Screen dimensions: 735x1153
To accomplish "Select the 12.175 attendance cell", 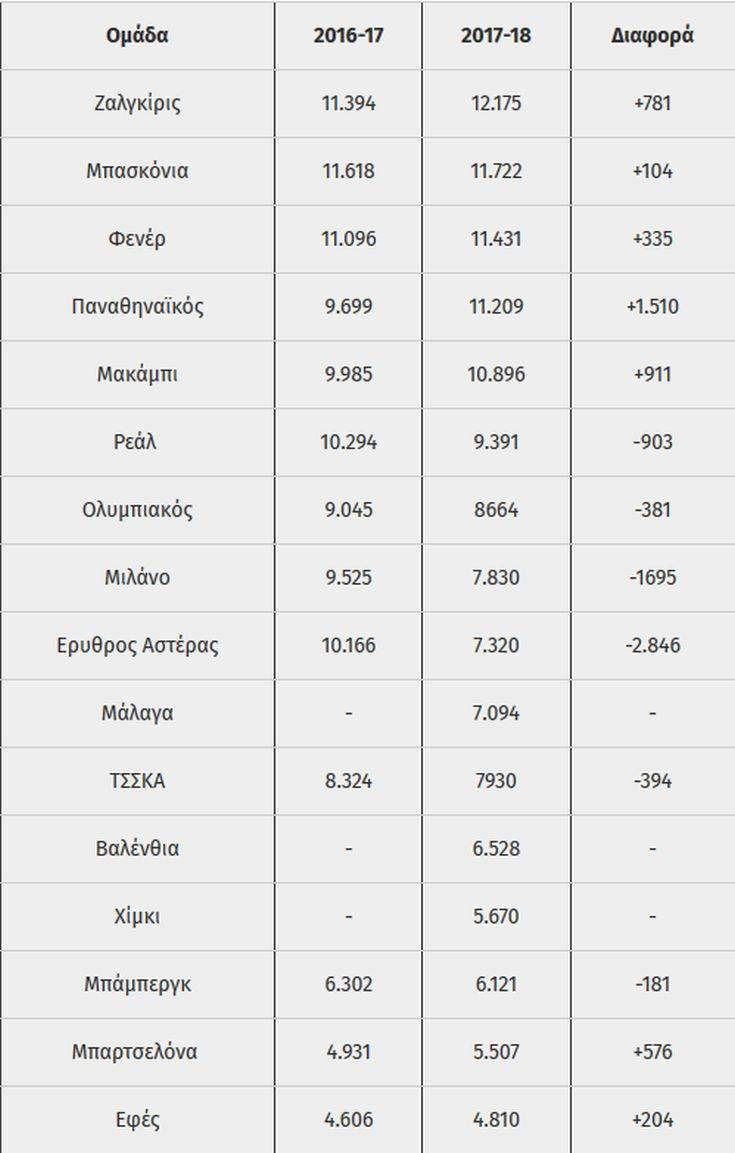I will click(495, 103).
